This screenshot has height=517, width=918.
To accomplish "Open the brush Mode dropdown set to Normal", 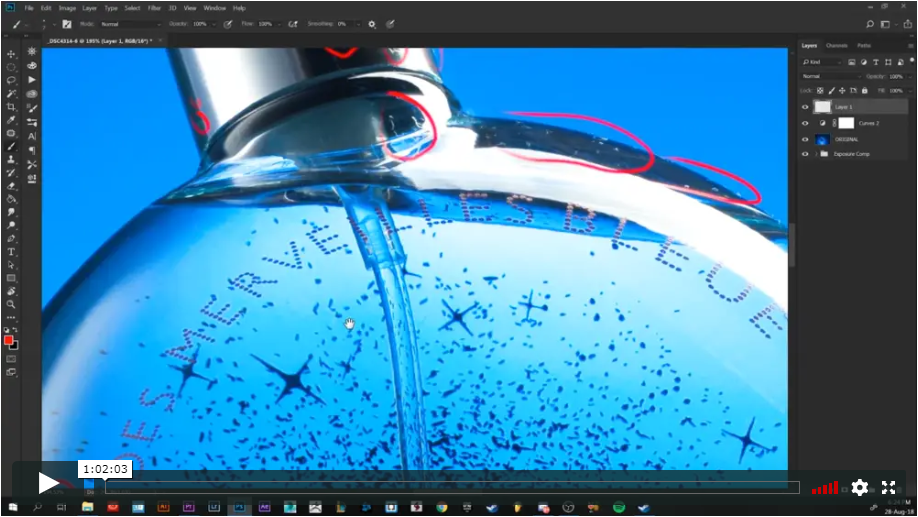I will tap(131, 24).
